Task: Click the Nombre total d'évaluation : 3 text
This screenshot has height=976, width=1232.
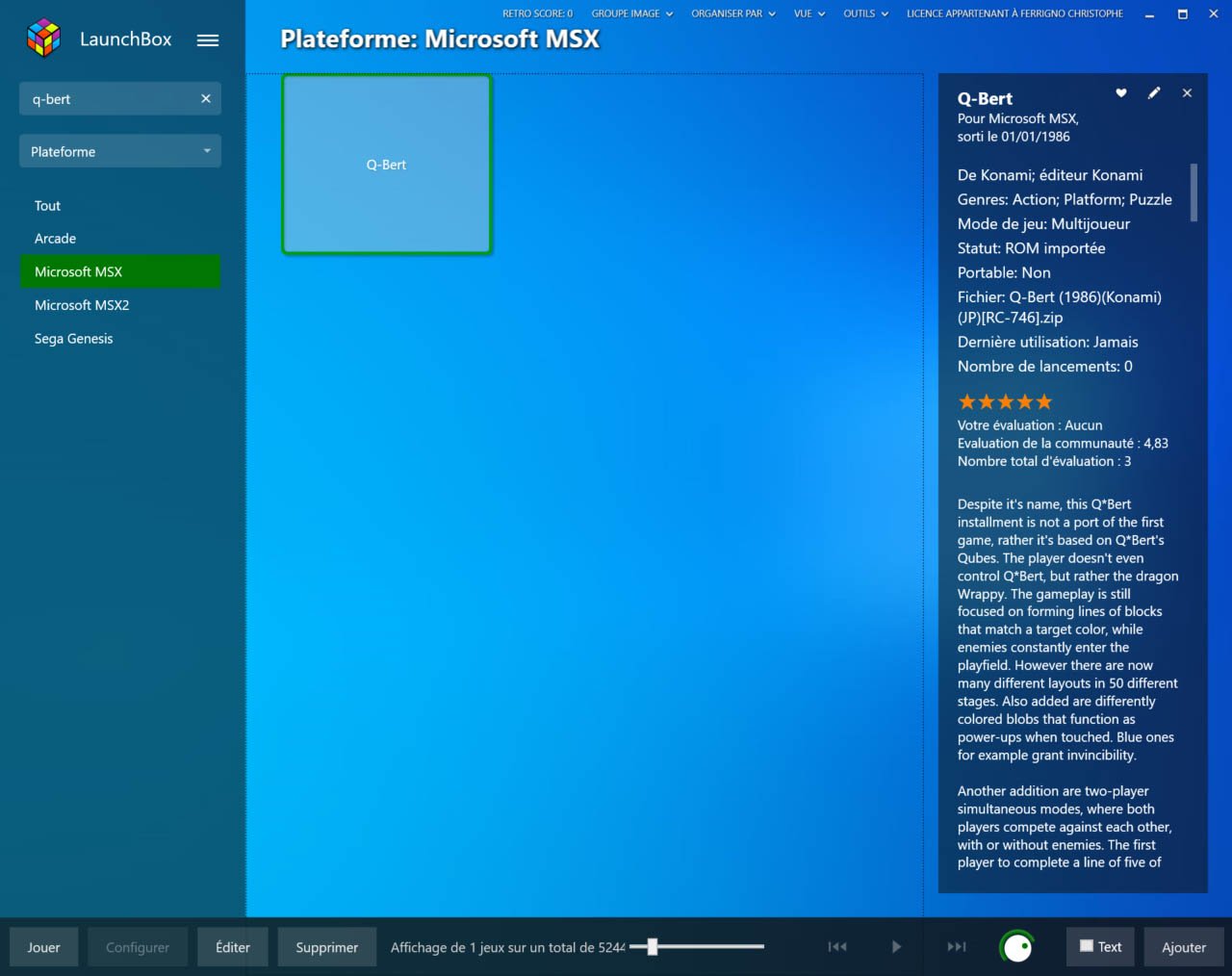Action: (1044, 461)
